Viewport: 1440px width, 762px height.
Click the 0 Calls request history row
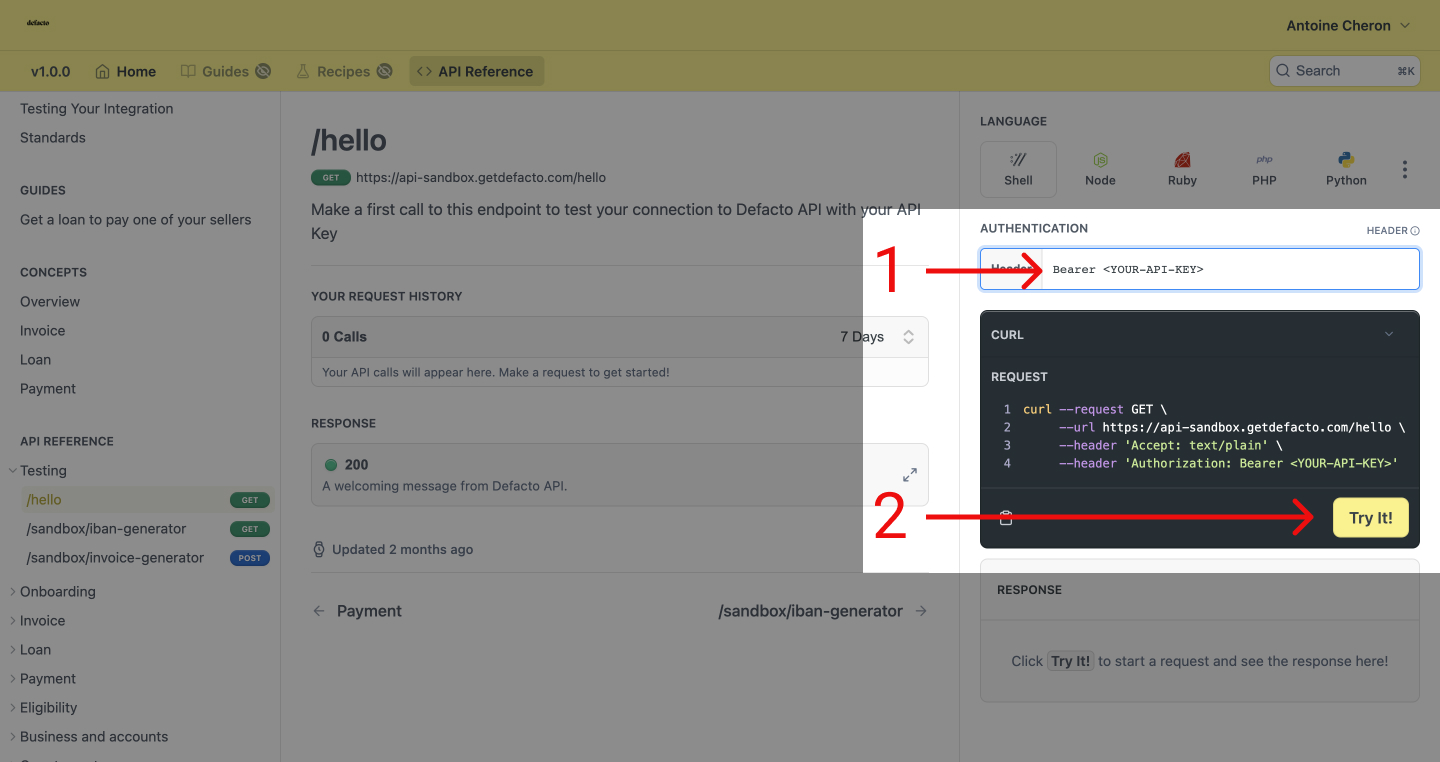pyautogui.click(x=619, y=337)
